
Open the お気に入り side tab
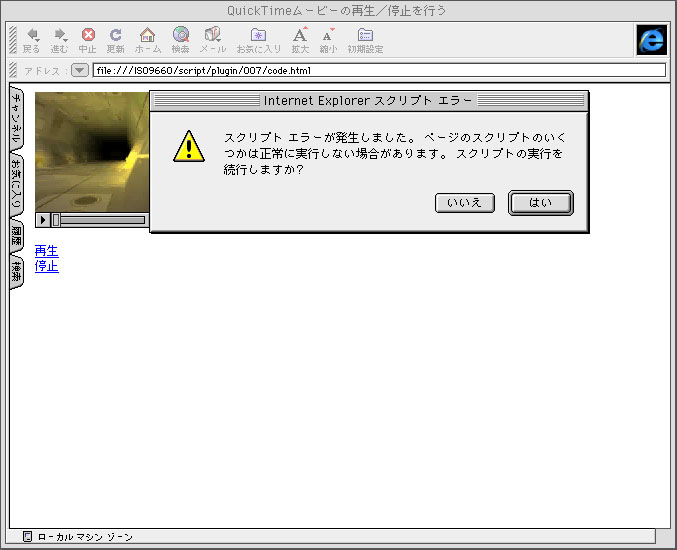pos(16,185)
